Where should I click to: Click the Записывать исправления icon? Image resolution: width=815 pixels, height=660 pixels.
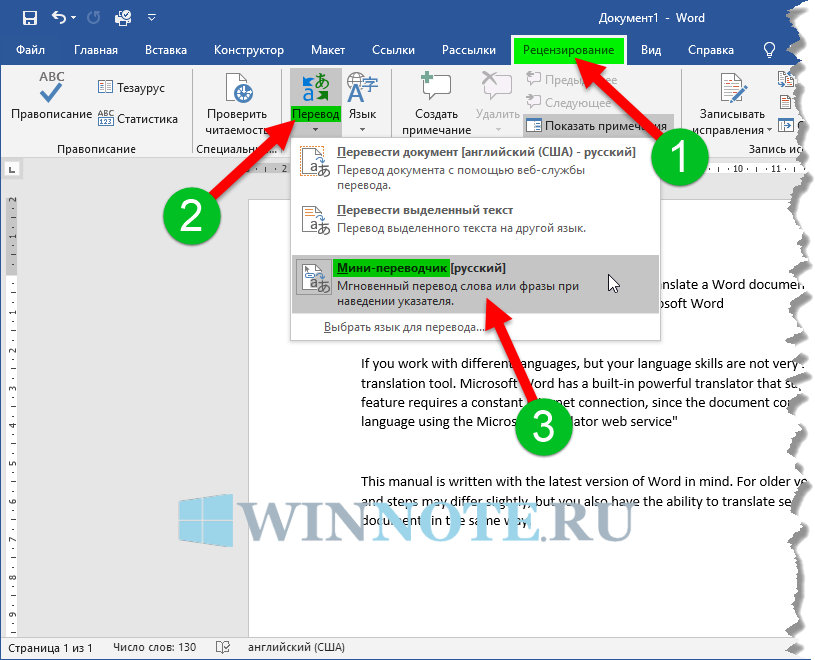[733, 91]
